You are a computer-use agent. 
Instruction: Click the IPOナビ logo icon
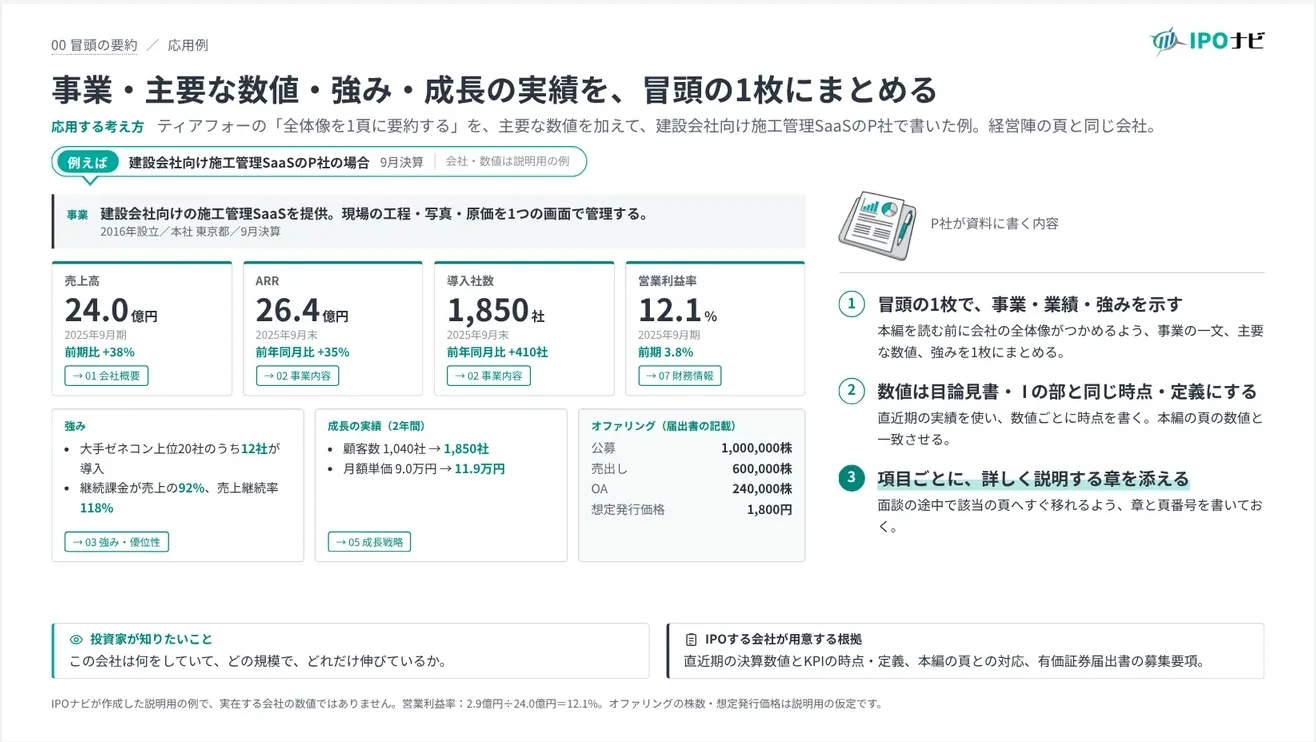point(1166,41)
